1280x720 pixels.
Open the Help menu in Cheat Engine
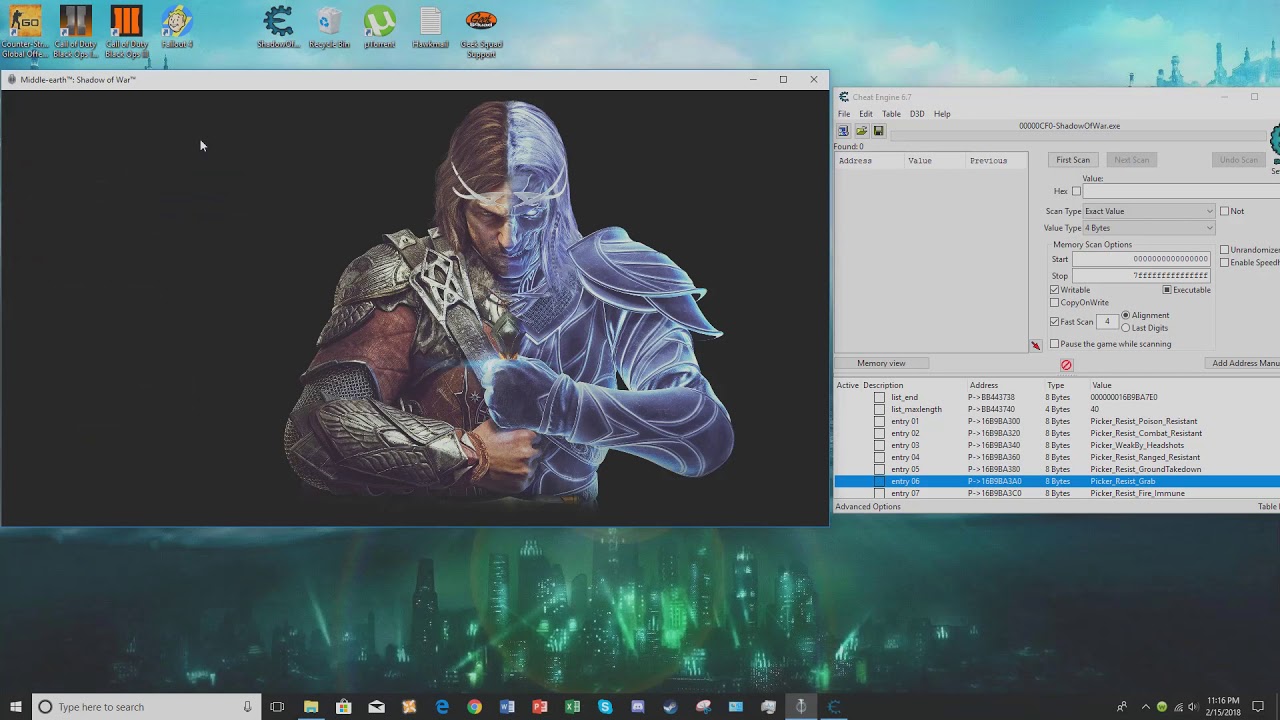[x=942, y=114]
